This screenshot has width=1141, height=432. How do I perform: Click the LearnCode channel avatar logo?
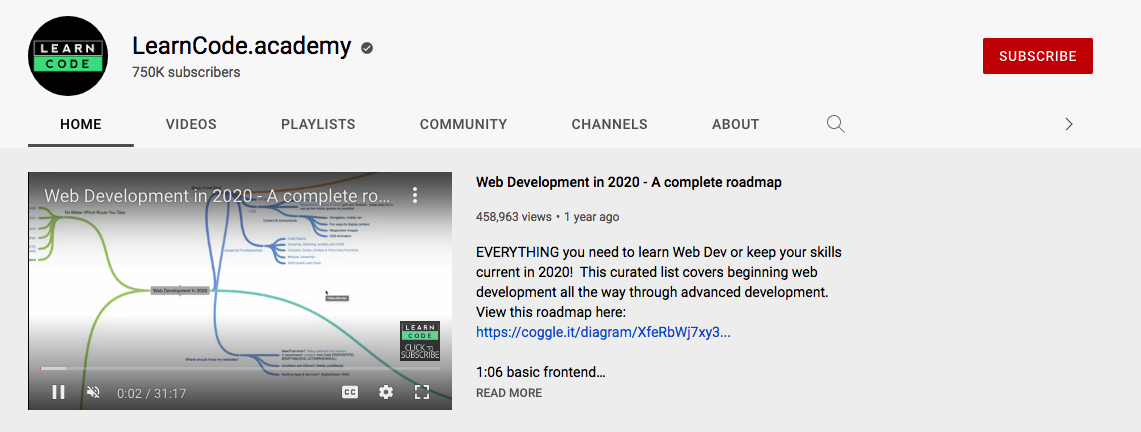click(x=68, y=56)
